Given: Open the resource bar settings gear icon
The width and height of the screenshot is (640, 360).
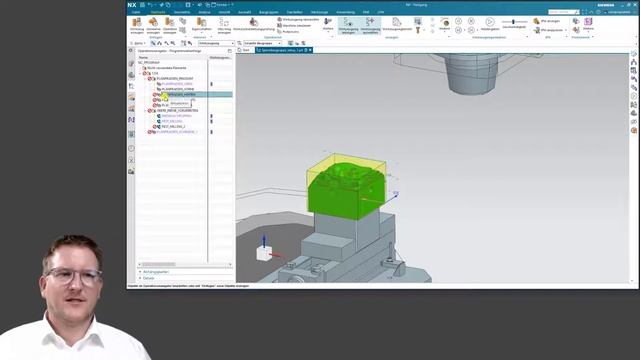Looking at the screenshot, I should [x=131, y=51].
